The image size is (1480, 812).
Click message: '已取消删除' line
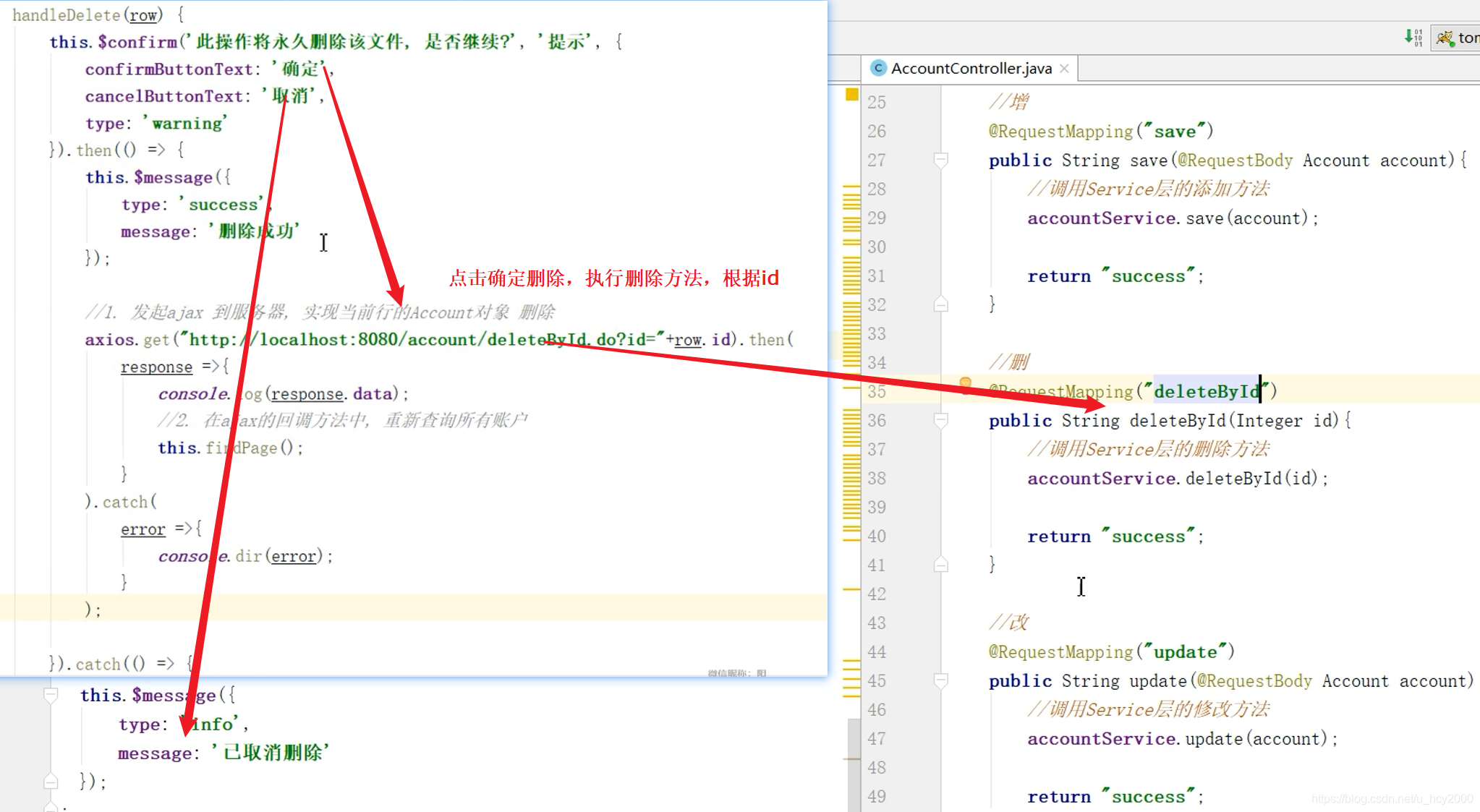(x=224, y=753)
